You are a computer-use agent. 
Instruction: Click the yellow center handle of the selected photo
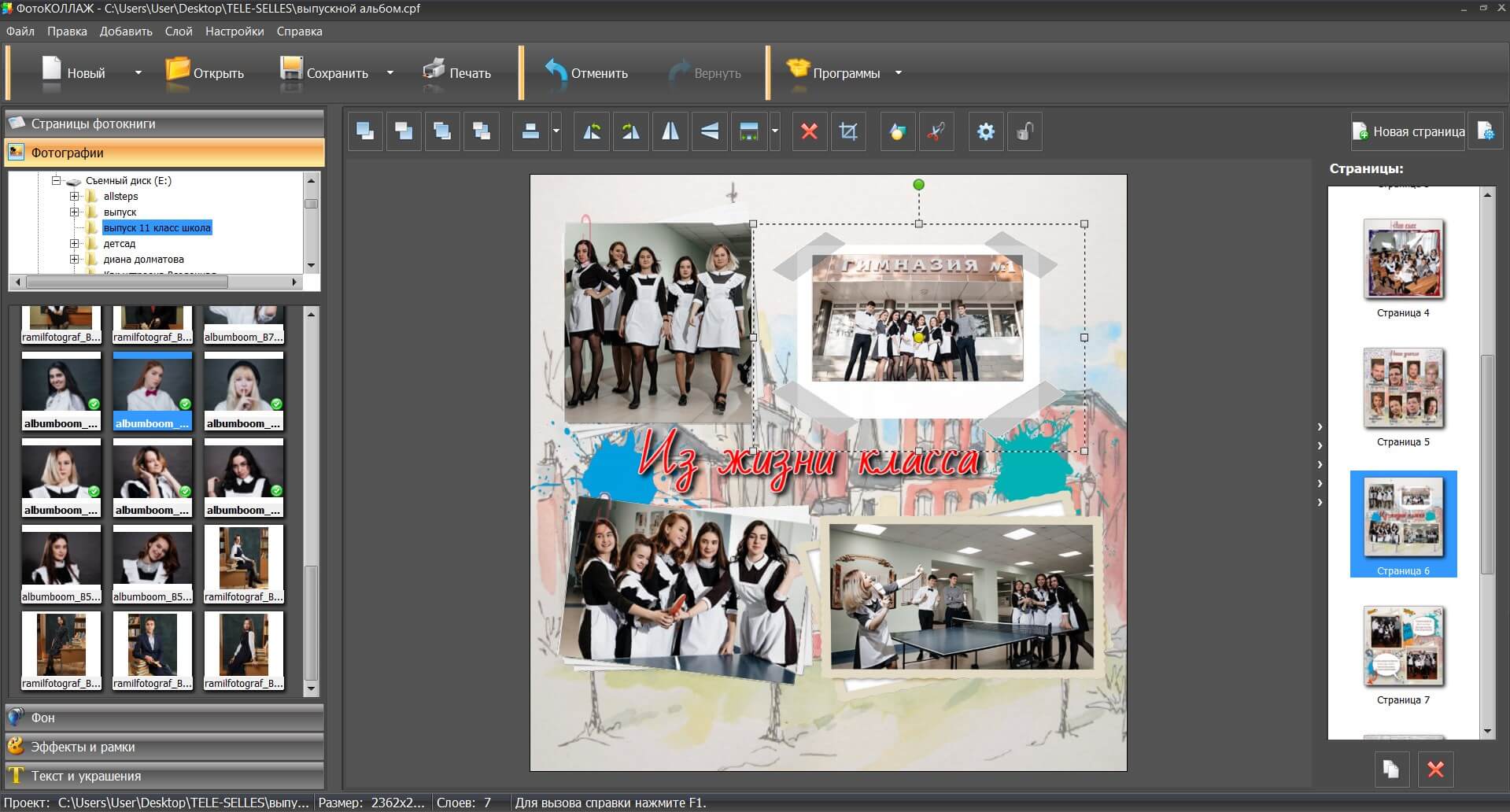point(918,338)
